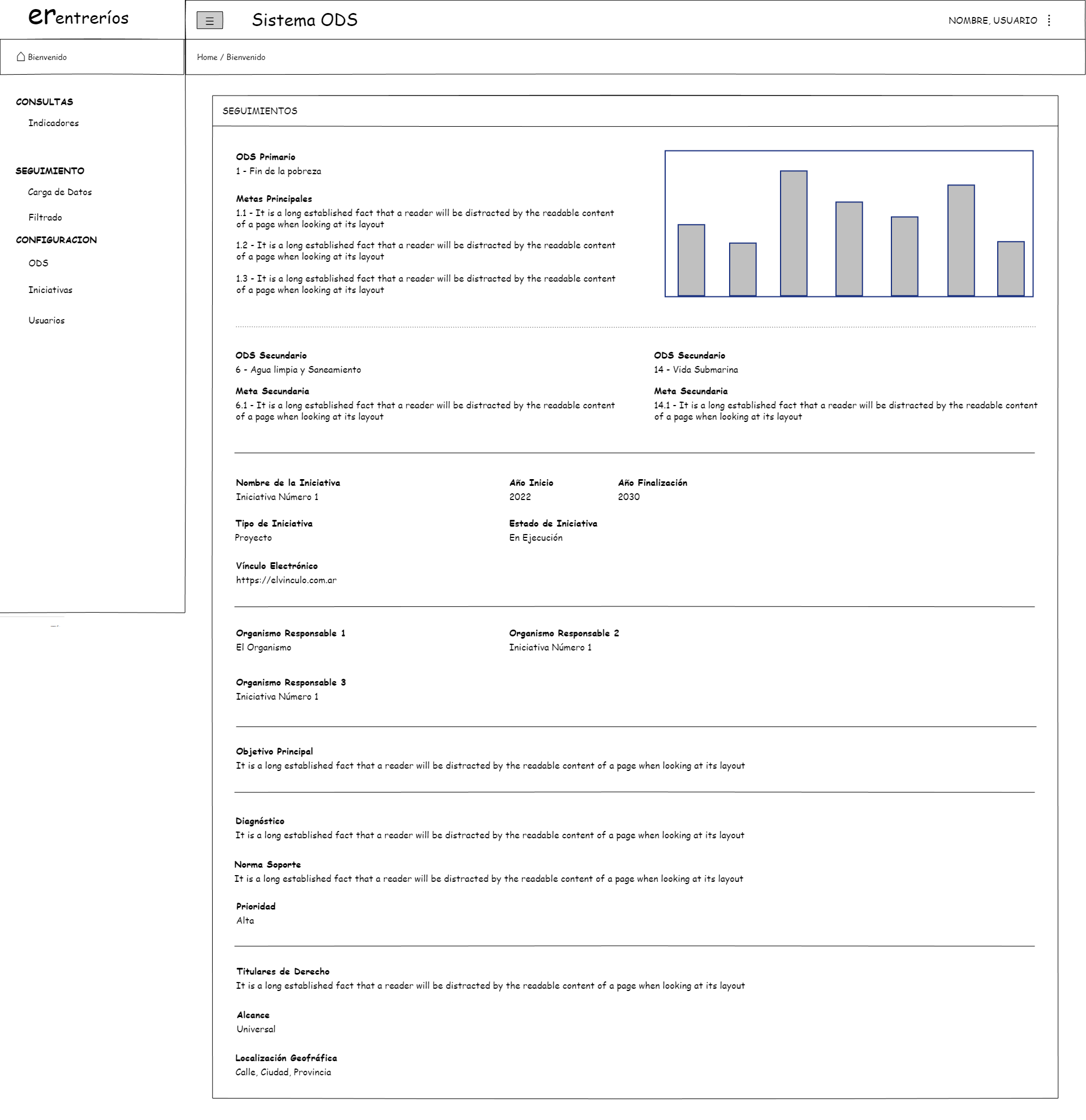Expand the CONSULTAS section header

[45, 102]
